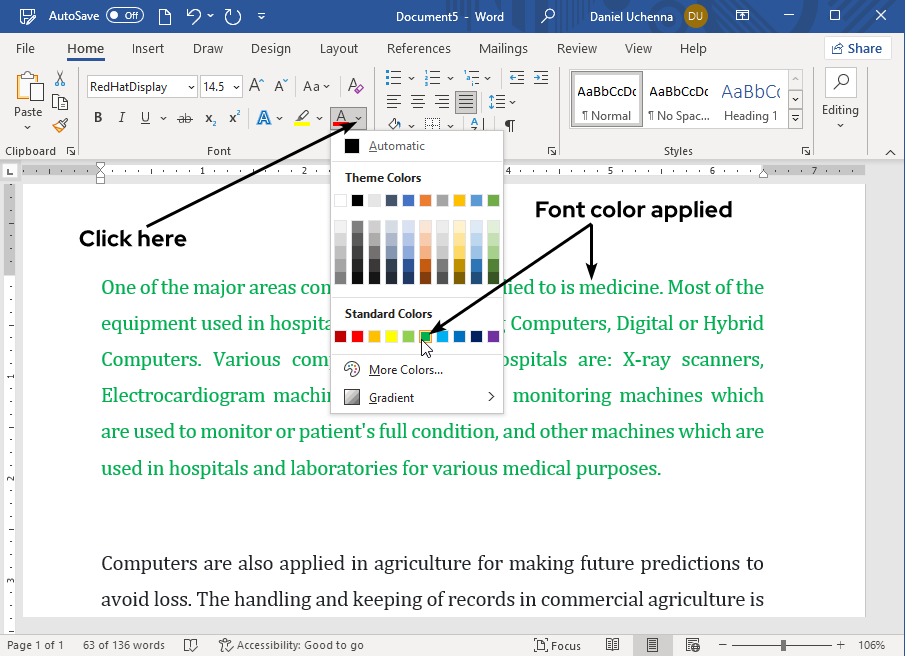Click the Format Painter brush icon
The height and width of the screenshot is (656, 905).
[x=60, y=125]
